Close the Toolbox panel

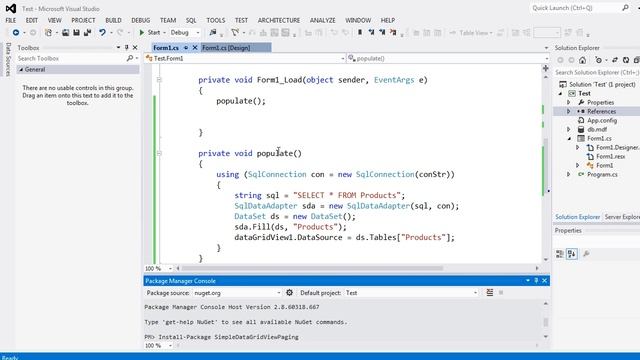point(135,47)
